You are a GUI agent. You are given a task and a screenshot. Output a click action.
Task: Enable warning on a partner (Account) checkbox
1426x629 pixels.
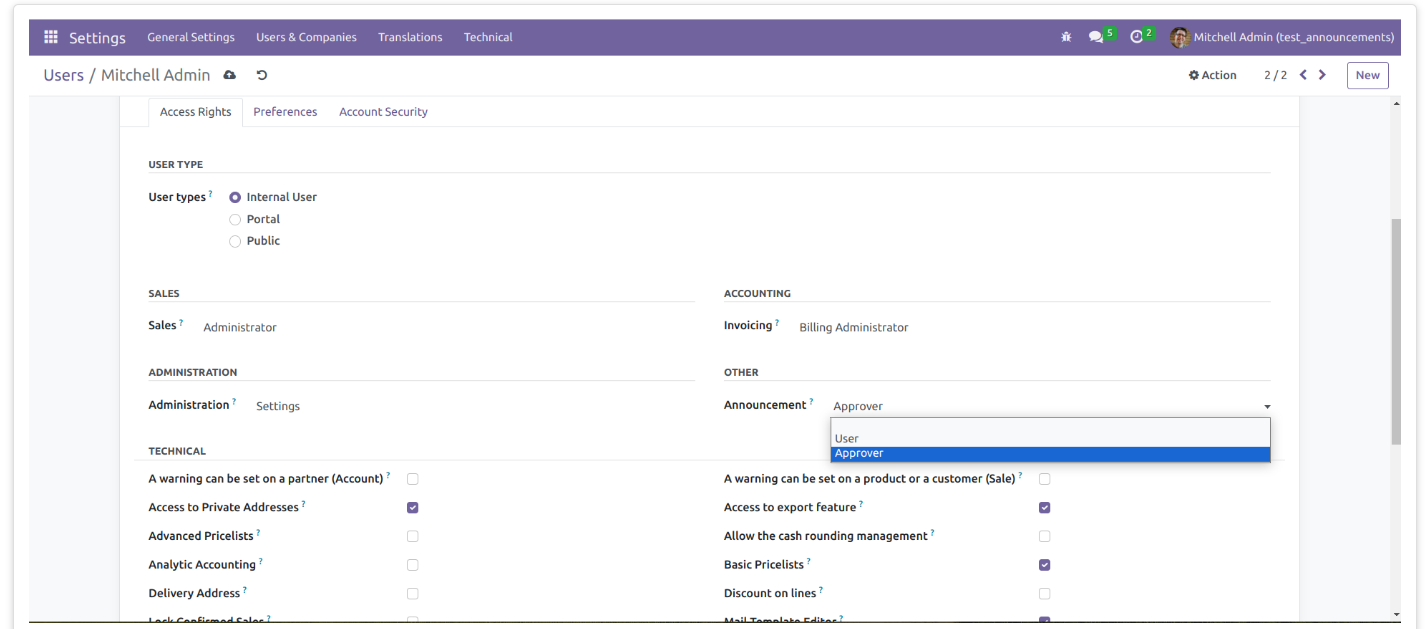413,479
